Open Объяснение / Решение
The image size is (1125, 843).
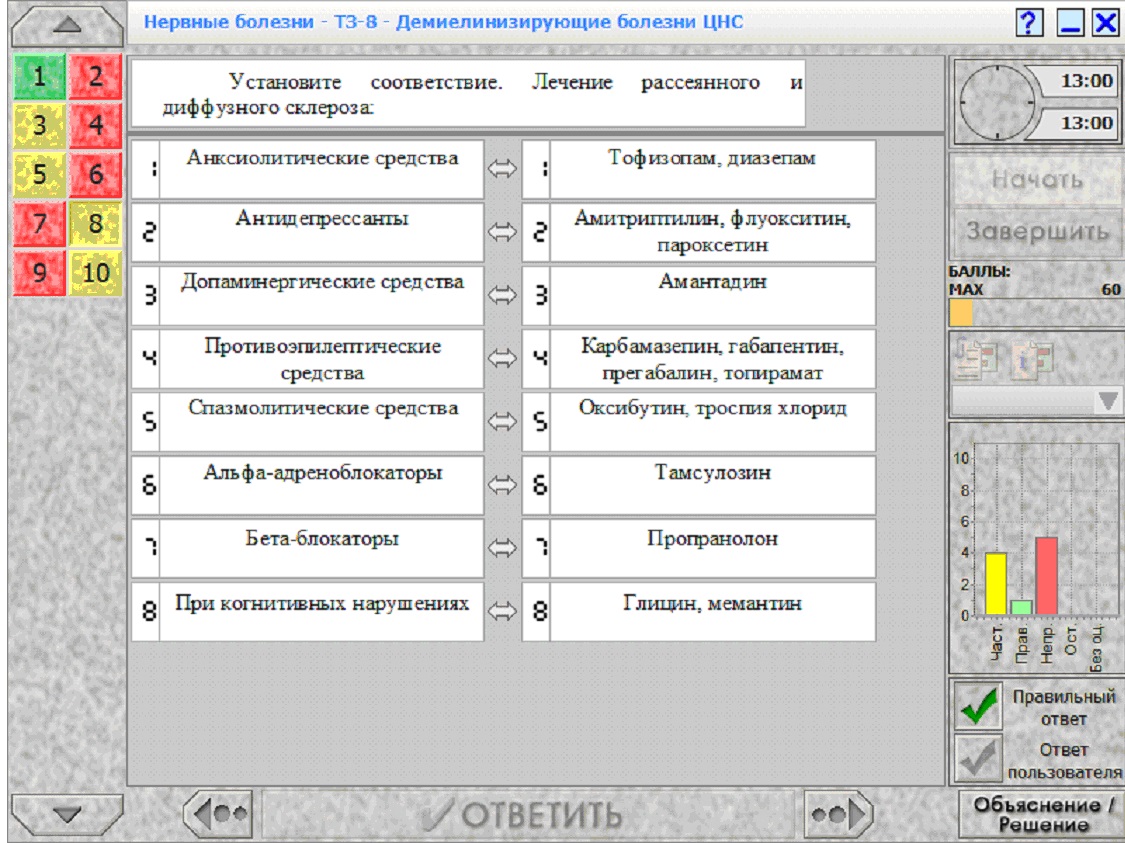tap(1042, 814)
